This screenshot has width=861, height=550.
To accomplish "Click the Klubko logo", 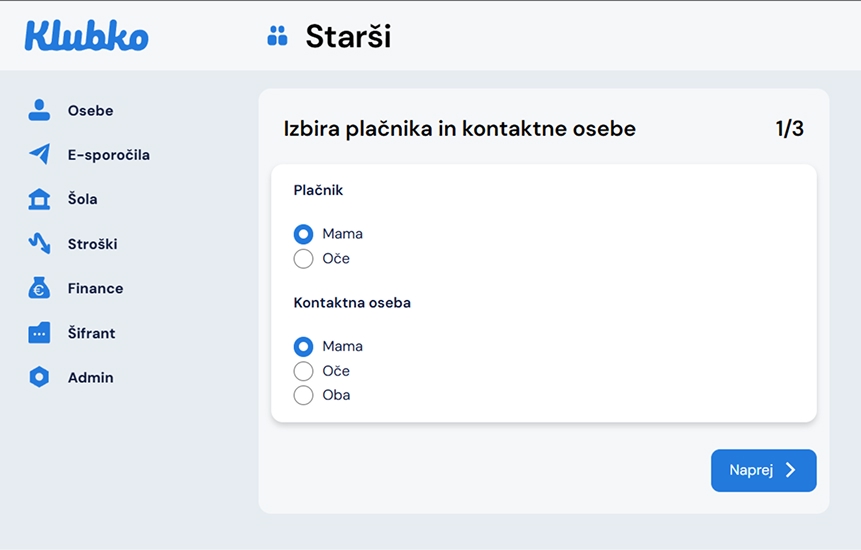I will coord(87,36).
